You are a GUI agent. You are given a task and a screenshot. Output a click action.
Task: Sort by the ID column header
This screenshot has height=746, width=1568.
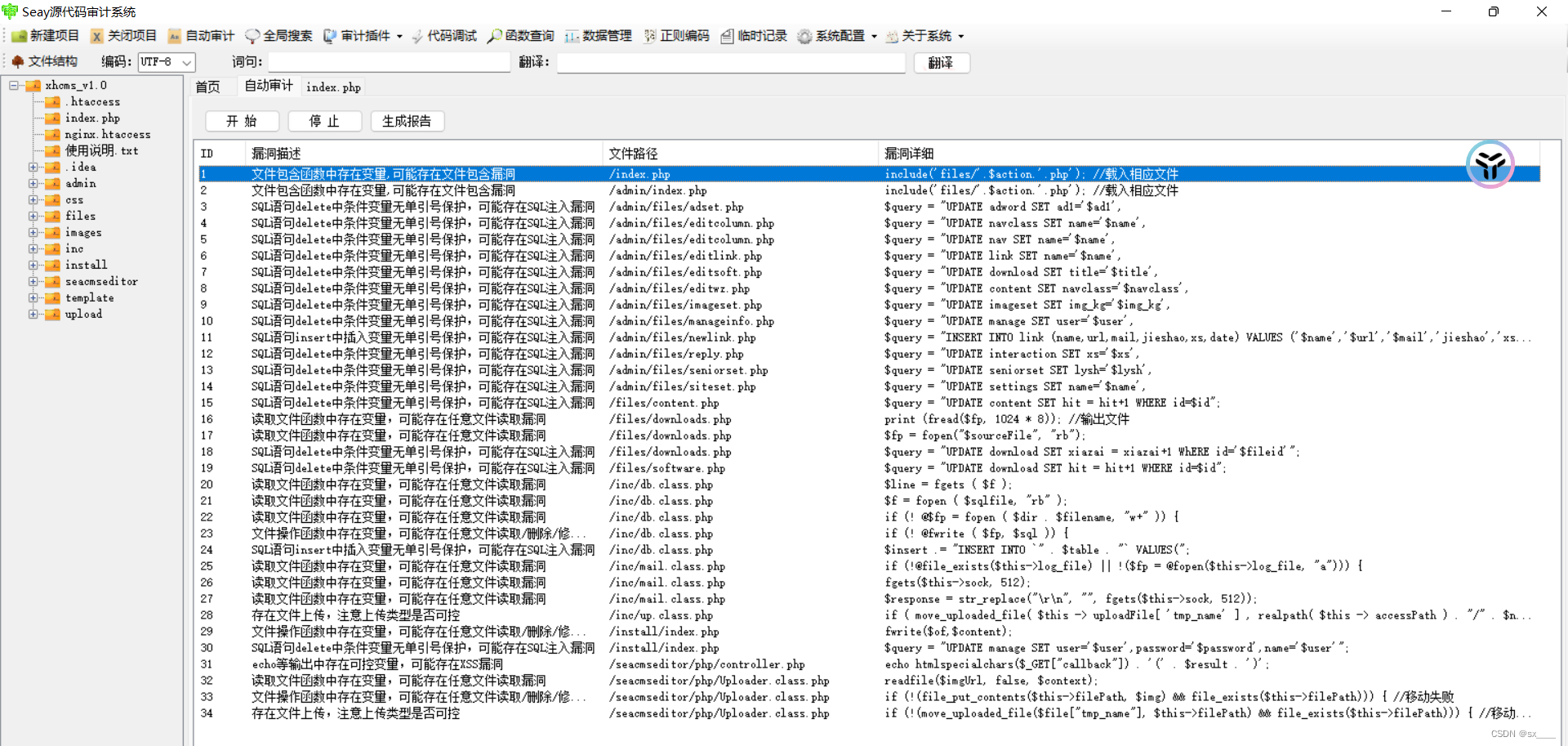point(220,154)
